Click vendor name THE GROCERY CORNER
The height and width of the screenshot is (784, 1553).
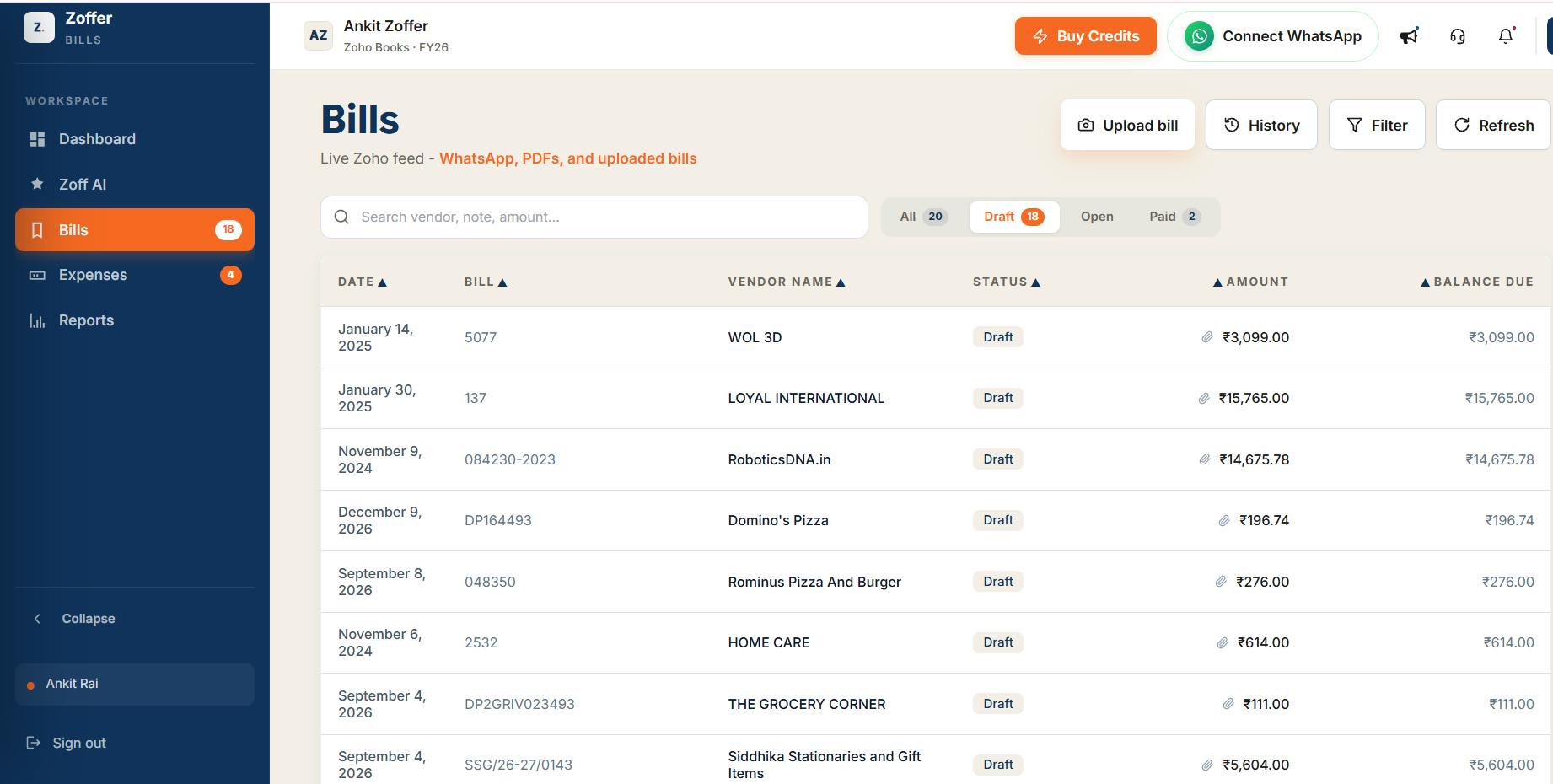[807, 704]
